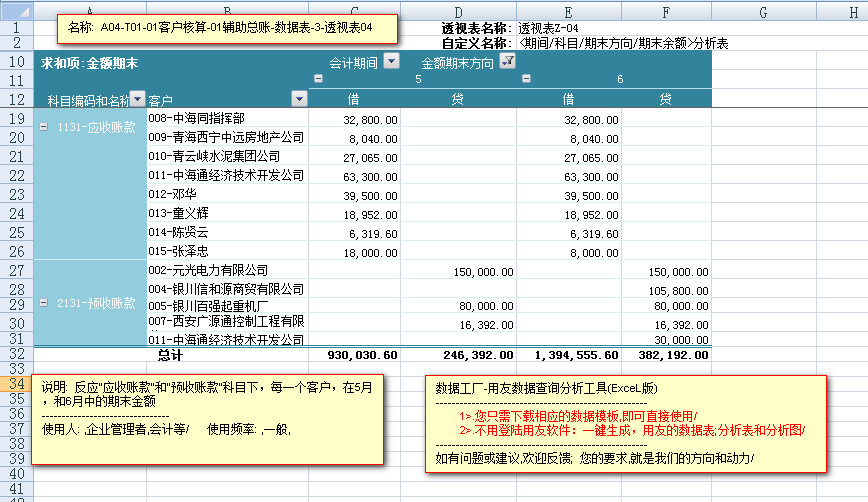Collapse period 5 column group
The height and width of the screenshot is (502, 868).
[318, 79]
